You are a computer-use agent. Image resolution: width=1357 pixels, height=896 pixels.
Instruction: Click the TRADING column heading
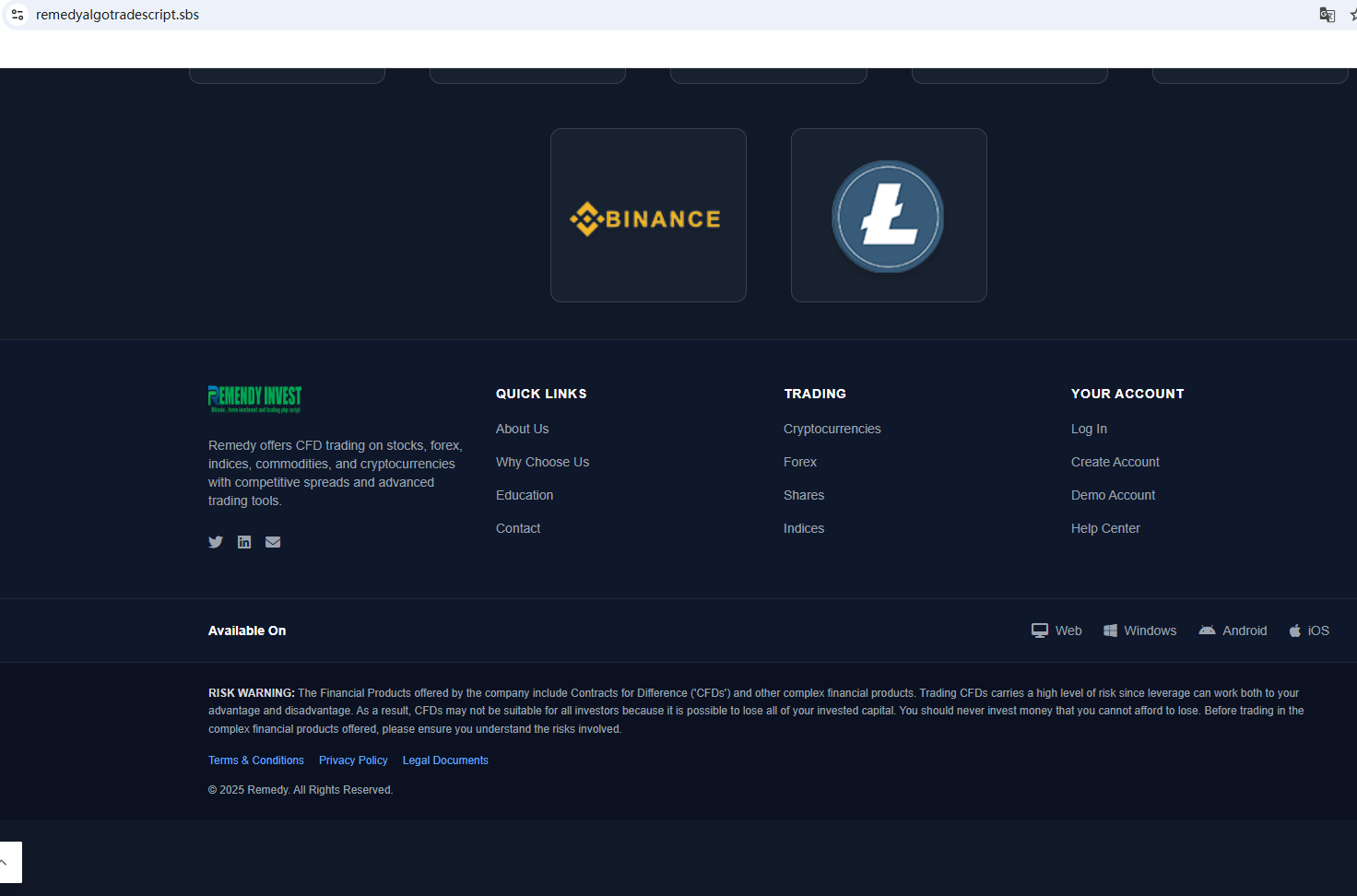tap(815, 394)
